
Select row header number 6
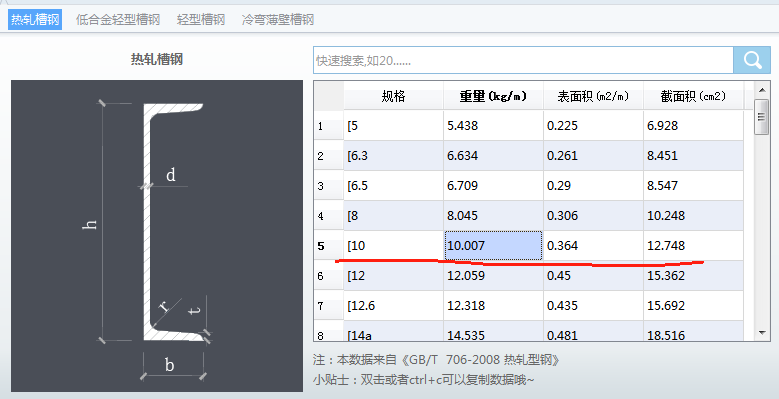click(x=328, y=276)
